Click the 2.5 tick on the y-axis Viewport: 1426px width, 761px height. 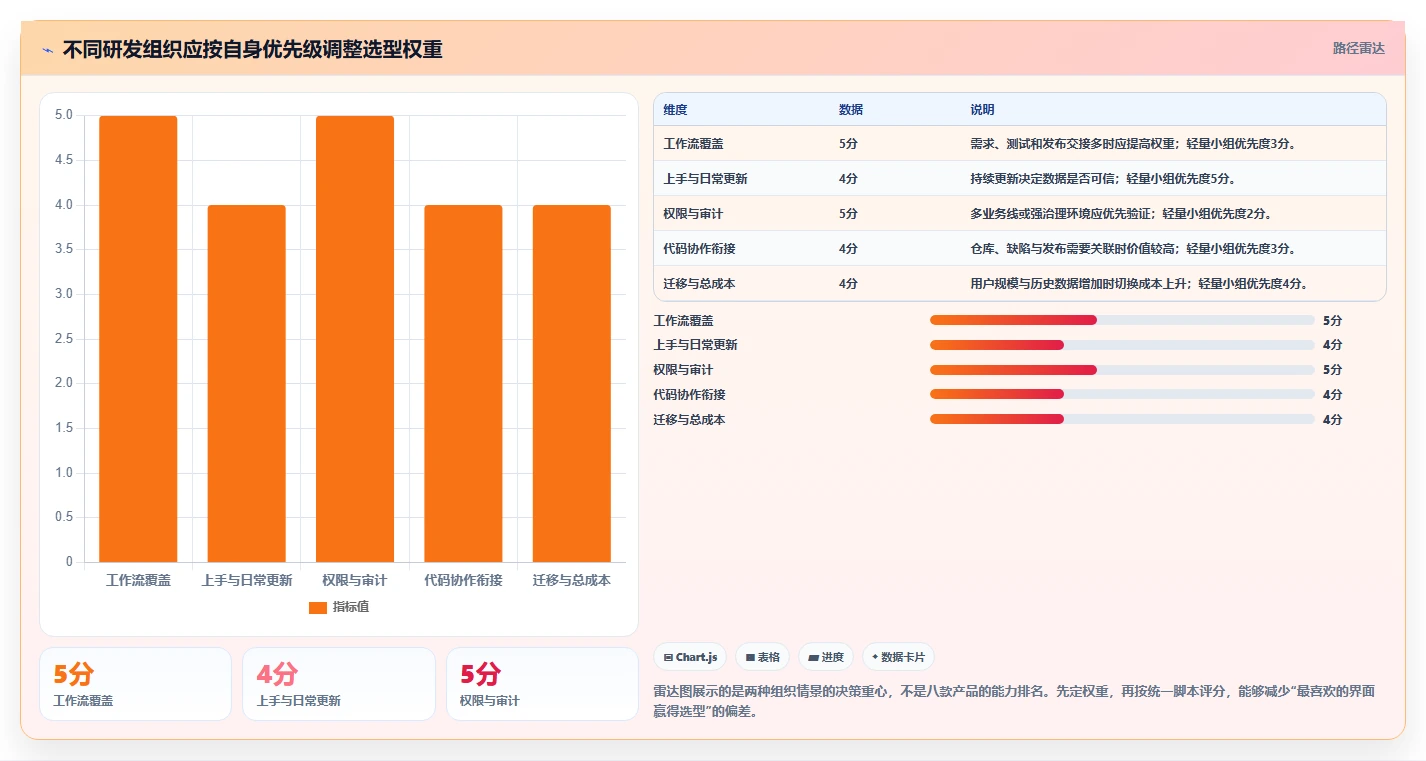click(x=63, y=339)
